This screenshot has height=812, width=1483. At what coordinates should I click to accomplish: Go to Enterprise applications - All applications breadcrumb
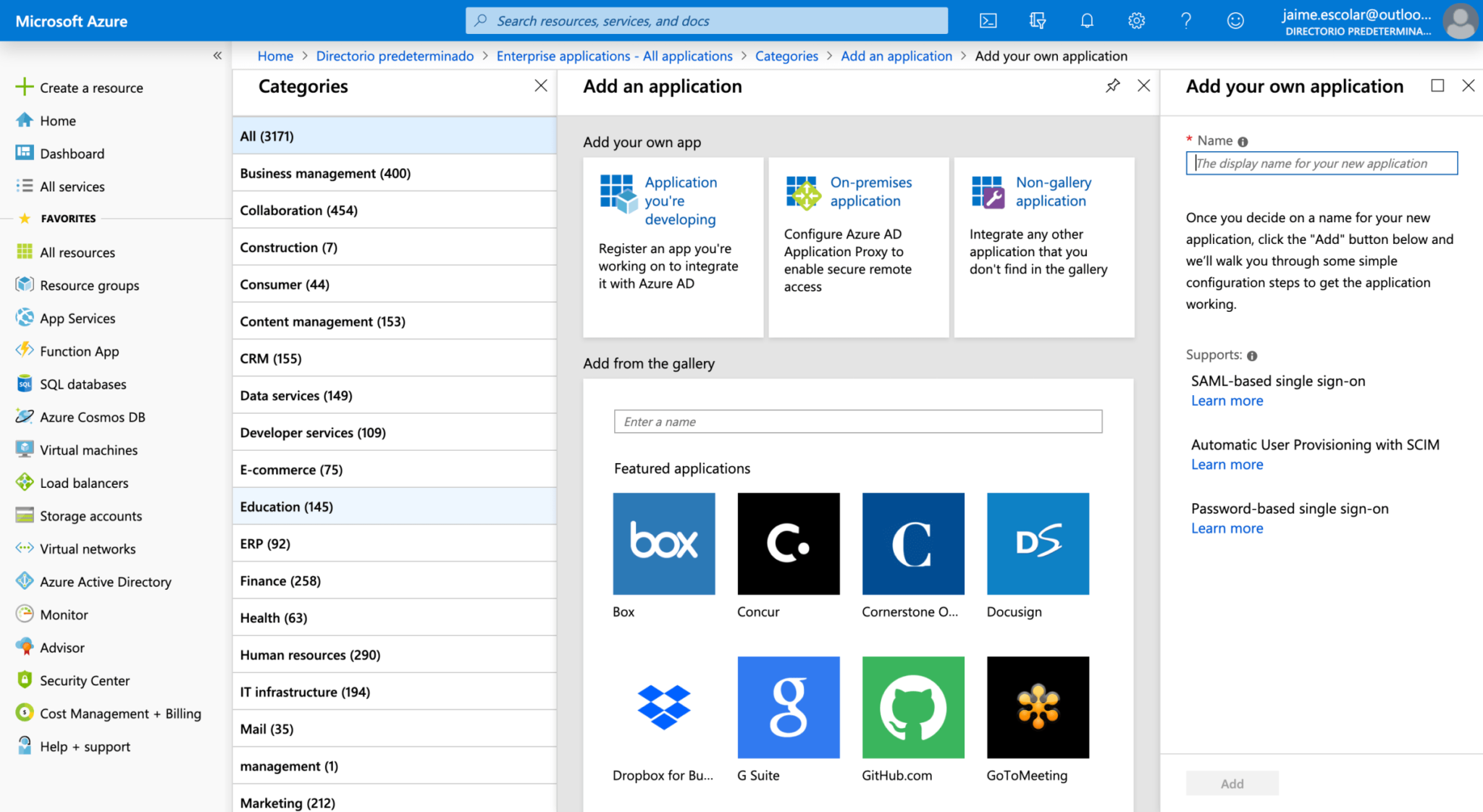click(614, 56)
